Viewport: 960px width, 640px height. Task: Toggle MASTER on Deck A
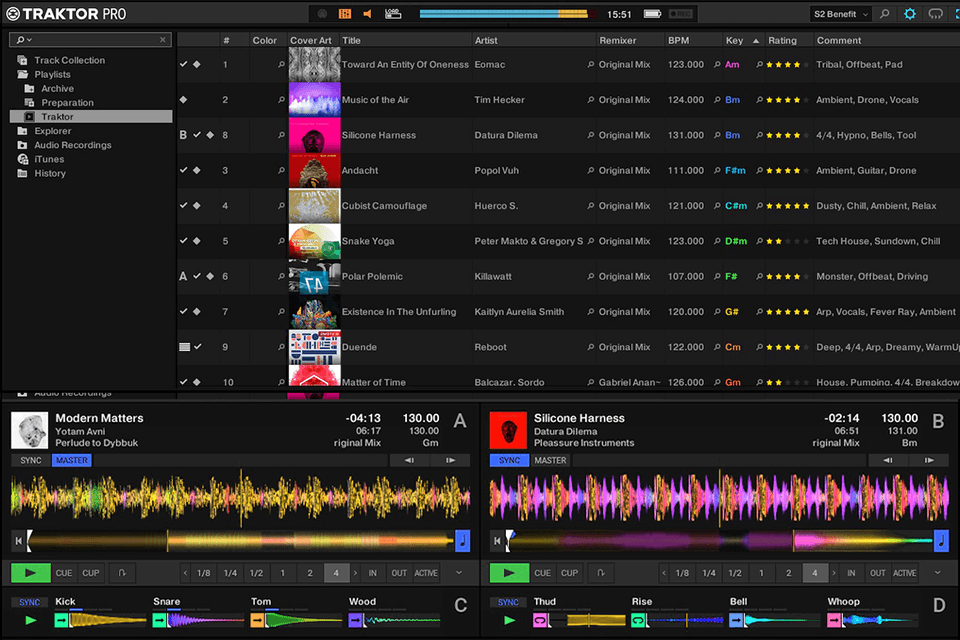[72, 460]
